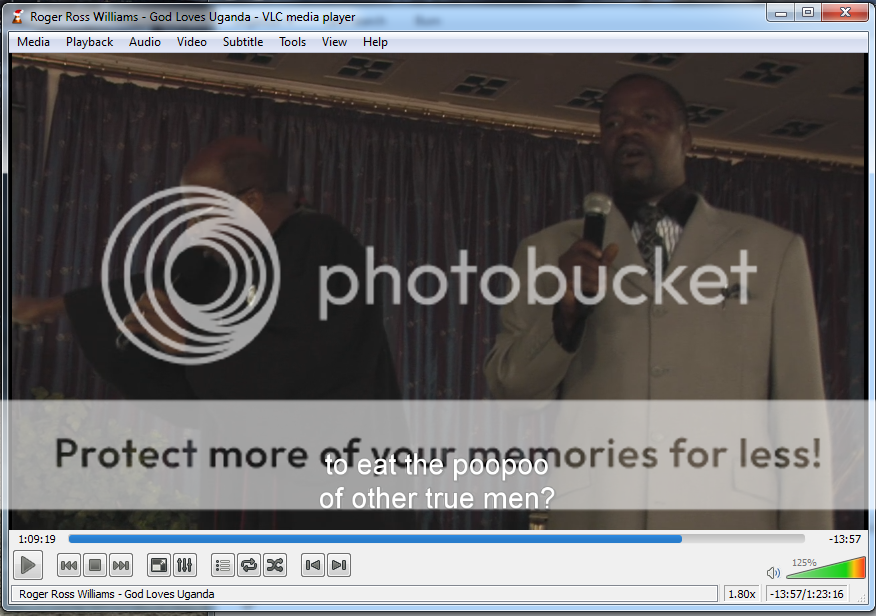
Task: Open extended settings equalizer icon
Action: pos(184,565)
